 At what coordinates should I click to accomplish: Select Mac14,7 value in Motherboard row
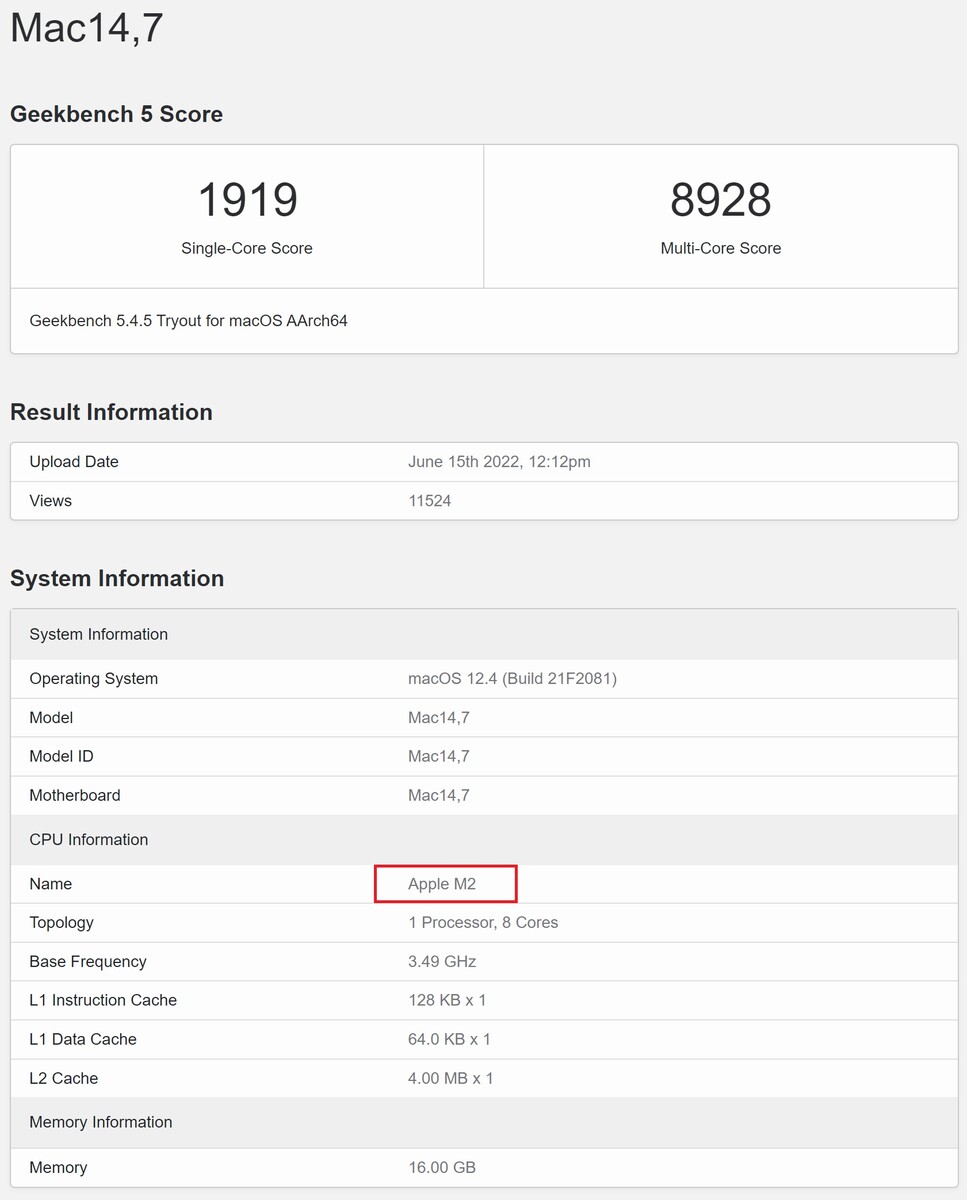[438, 796]
